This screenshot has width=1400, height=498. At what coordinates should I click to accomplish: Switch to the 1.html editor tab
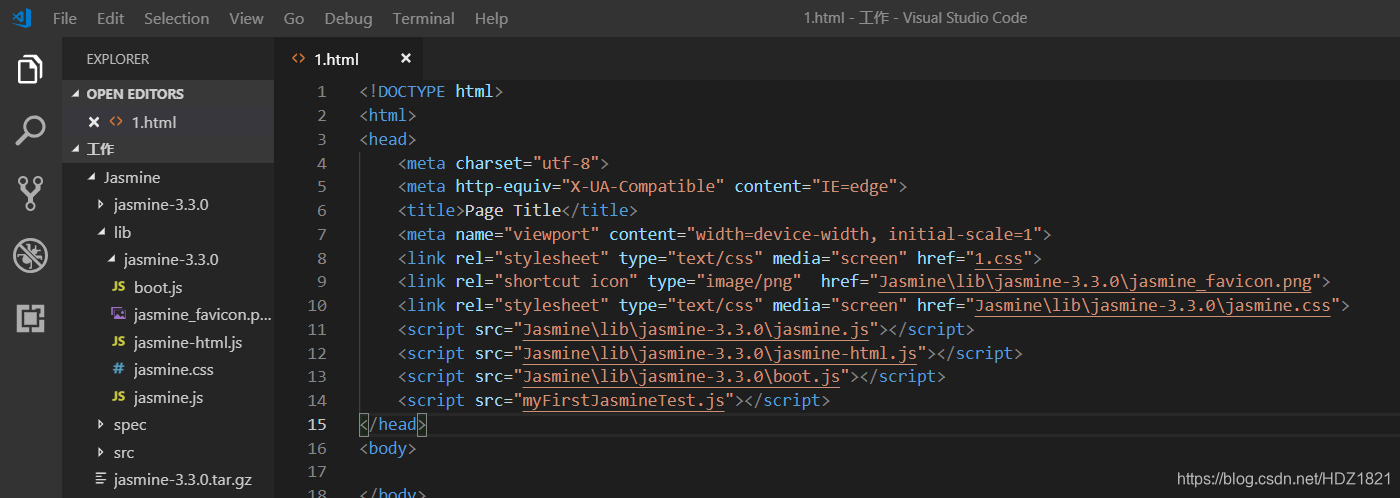348,59
